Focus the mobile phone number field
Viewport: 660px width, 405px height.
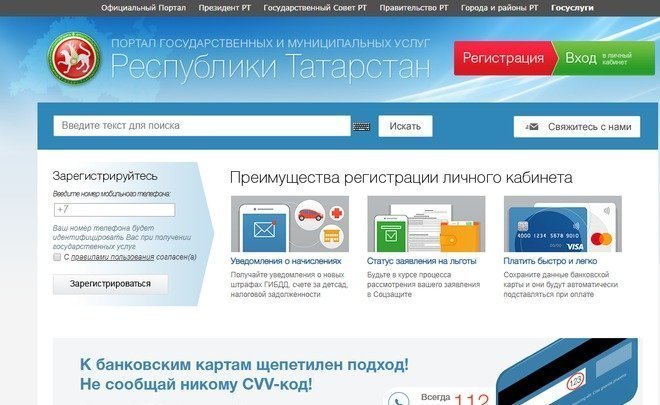tap(113, 210)
